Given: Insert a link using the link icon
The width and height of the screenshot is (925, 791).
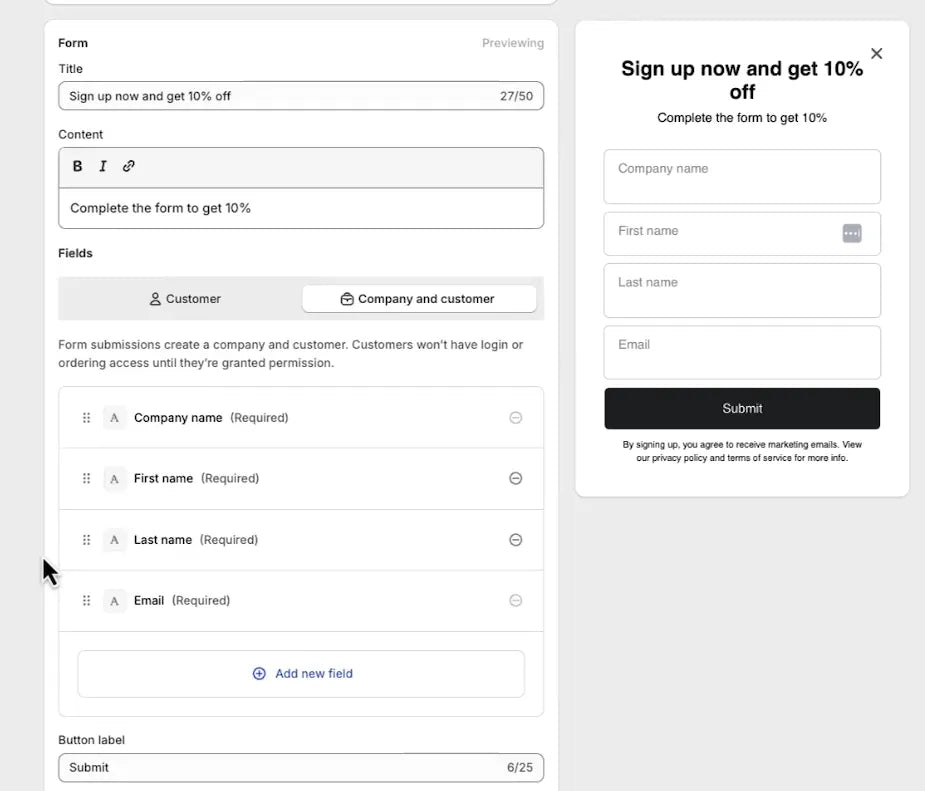Looking at the screenshot, I should [128, 166].
